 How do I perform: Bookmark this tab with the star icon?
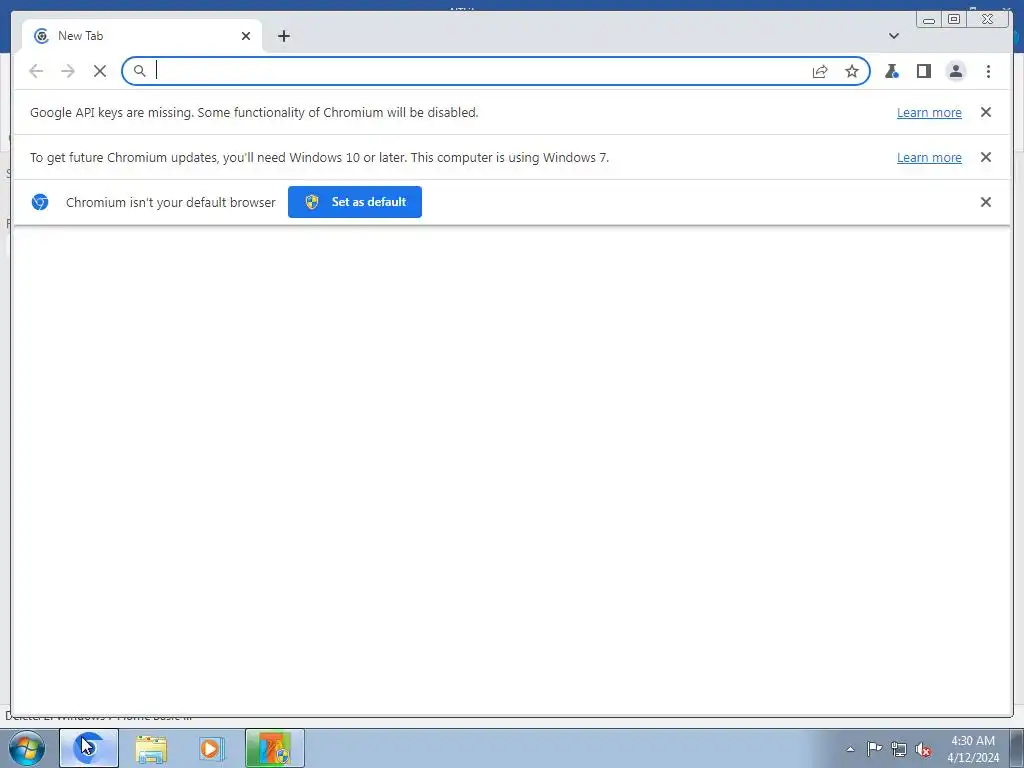tap(852, 71)
